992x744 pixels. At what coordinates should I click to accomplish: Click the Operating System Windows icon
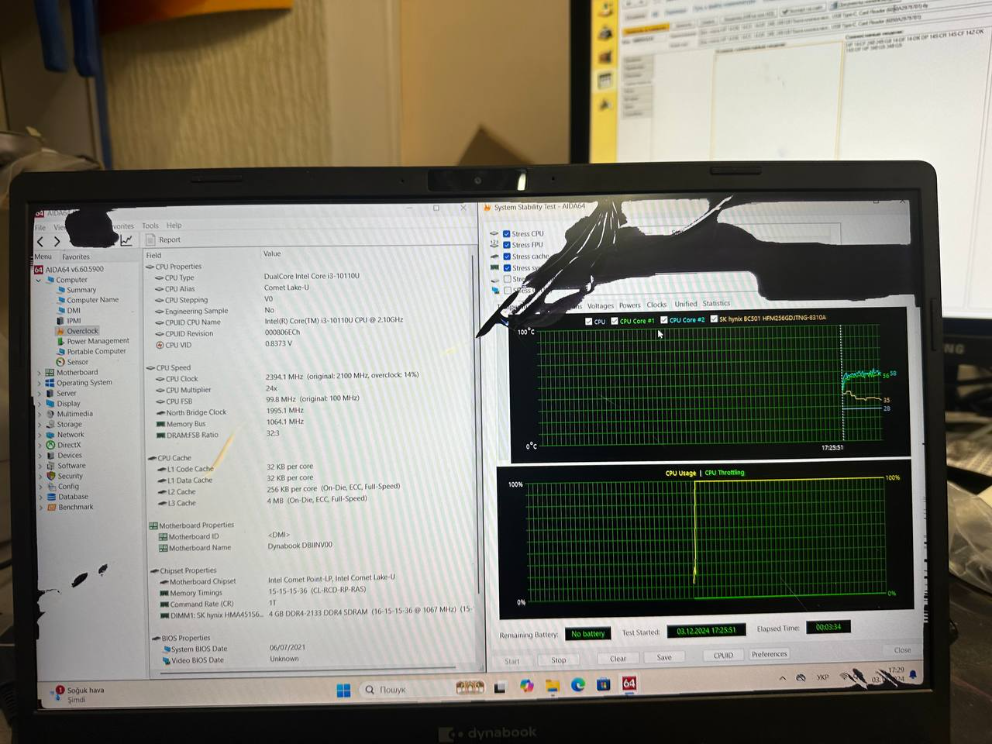[x=49, y=383]
